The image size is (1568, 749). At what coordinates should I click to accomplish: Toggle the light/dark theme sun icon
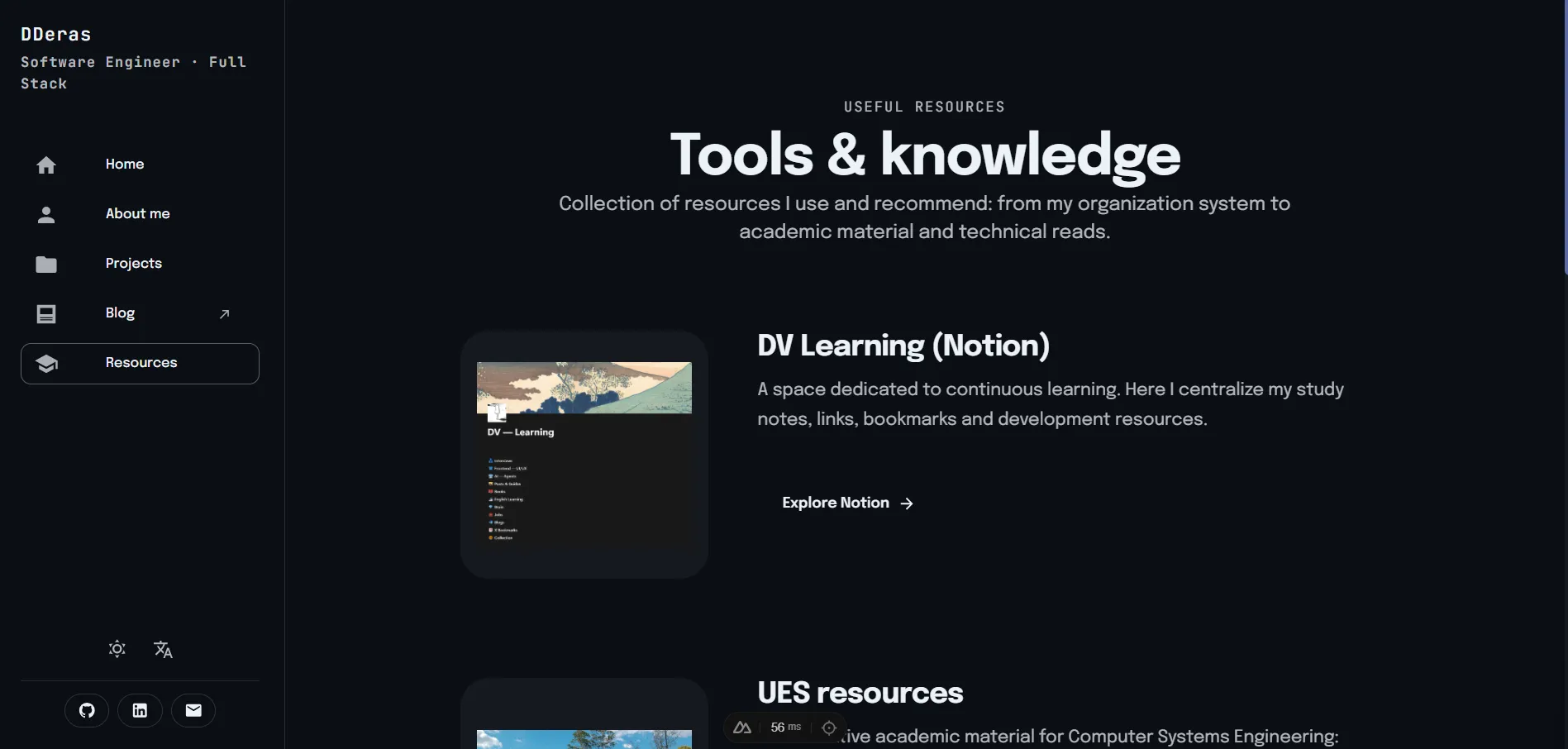pos(117,649)
